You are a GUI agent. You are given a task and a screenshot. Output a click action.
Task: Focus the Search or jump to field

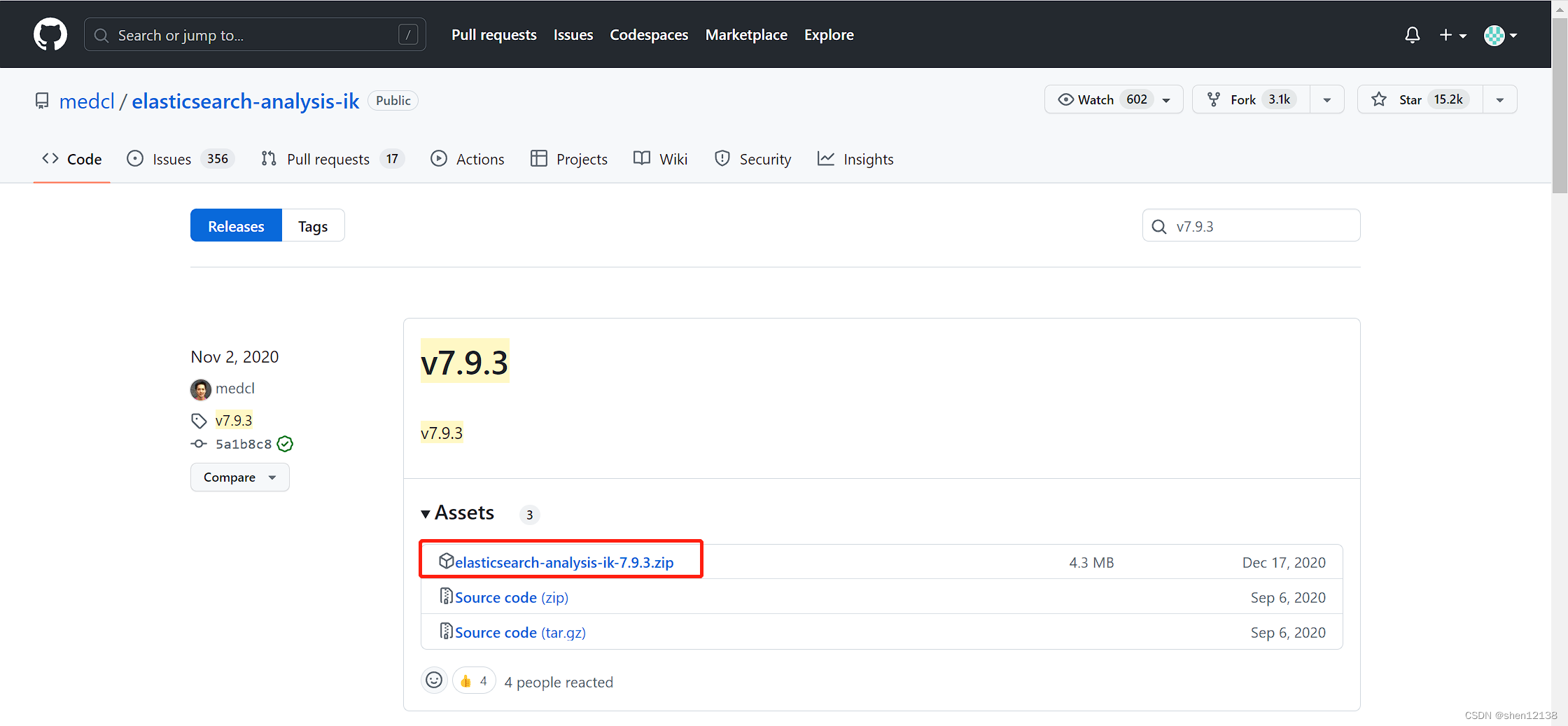click(255, 34)
